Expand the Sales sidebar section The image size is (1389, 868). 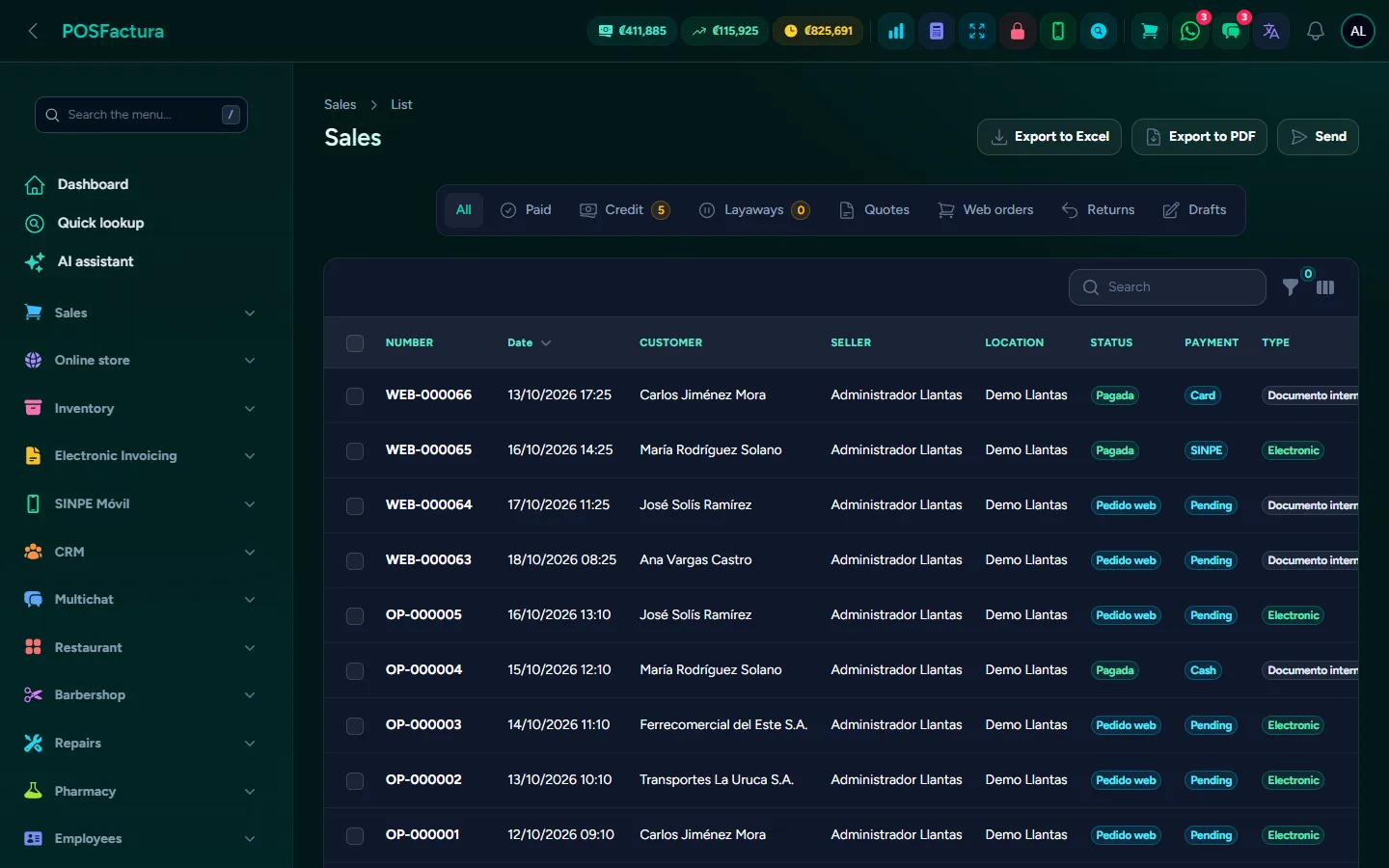point(143,312)
